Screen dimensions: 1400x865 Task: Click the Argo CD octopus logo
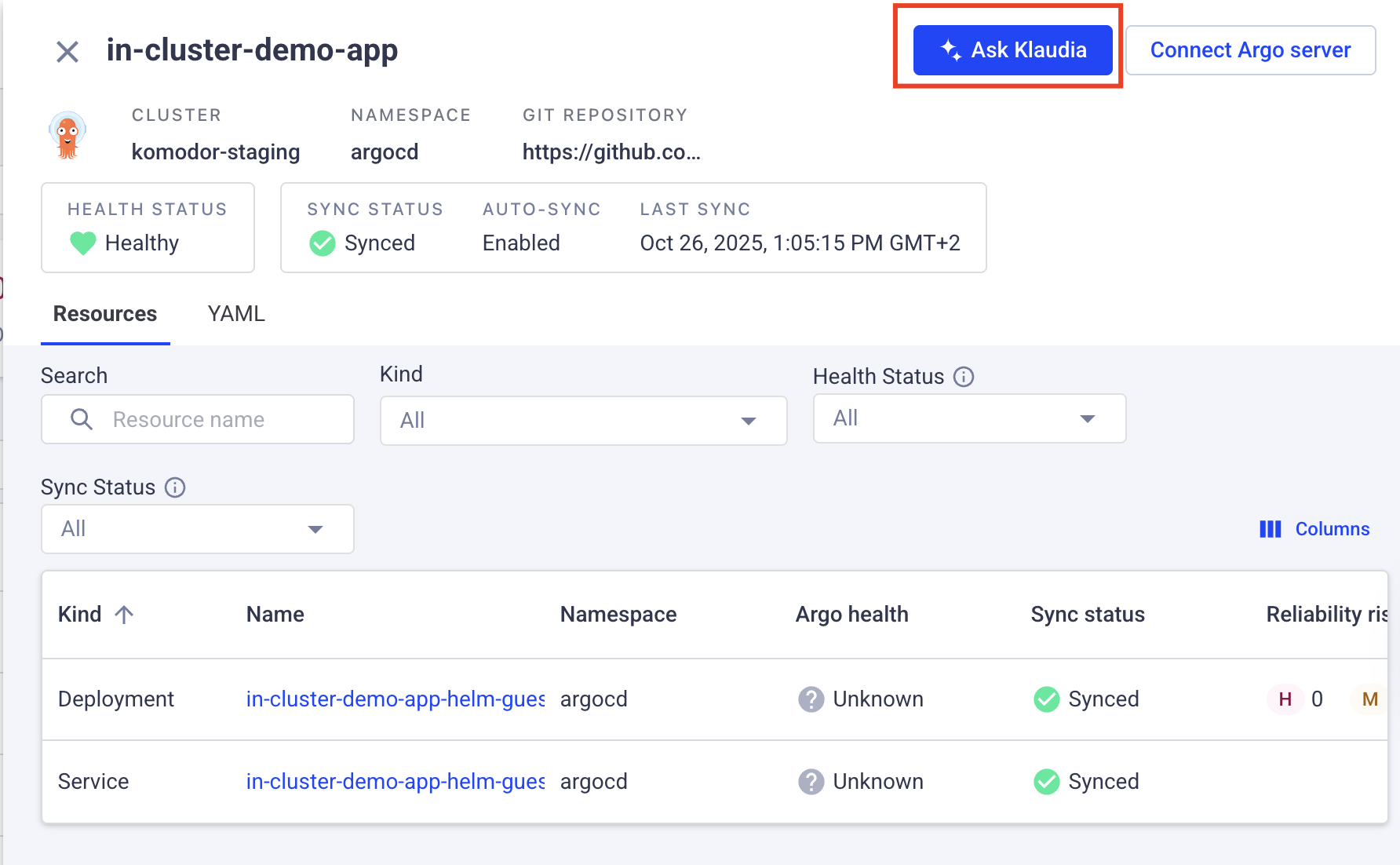tap(67, 135)
